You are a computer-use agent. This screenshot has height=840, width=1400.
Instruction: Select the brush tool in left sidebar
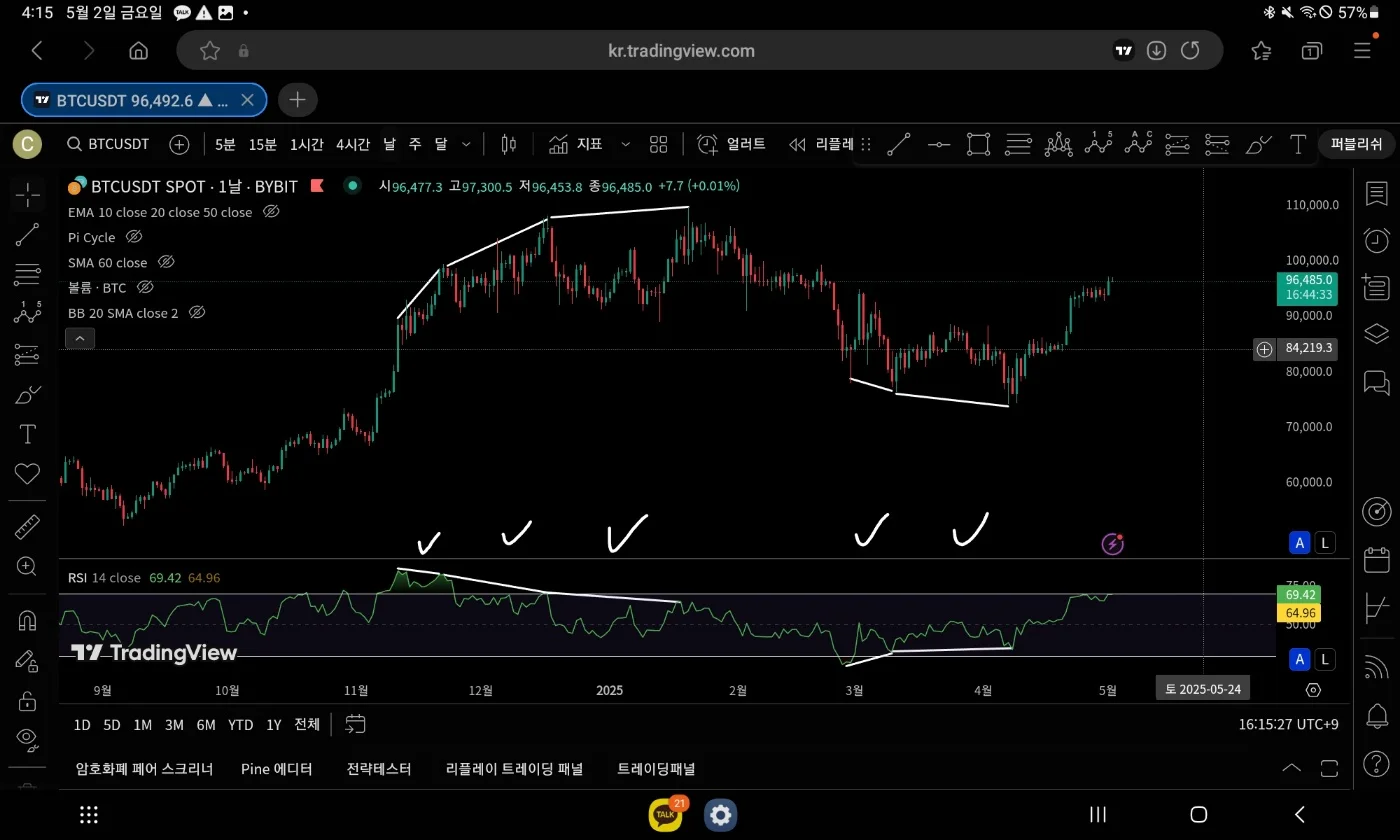pyautogui.click(x=27, y=394)
